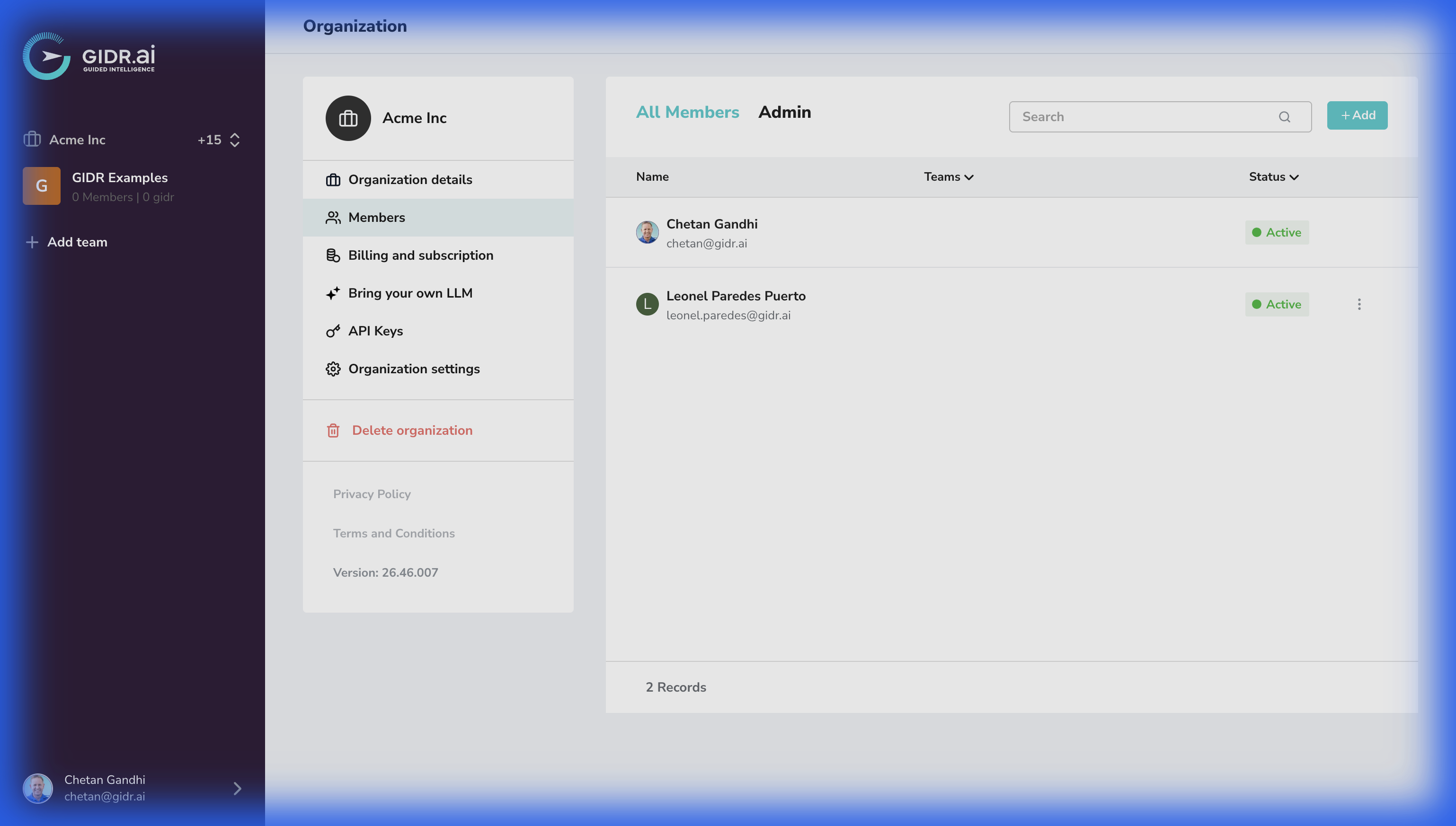Image resolution: width=1456 pixels, height=826 pixels.
Task: Click Delete organization
Action: 412,431
